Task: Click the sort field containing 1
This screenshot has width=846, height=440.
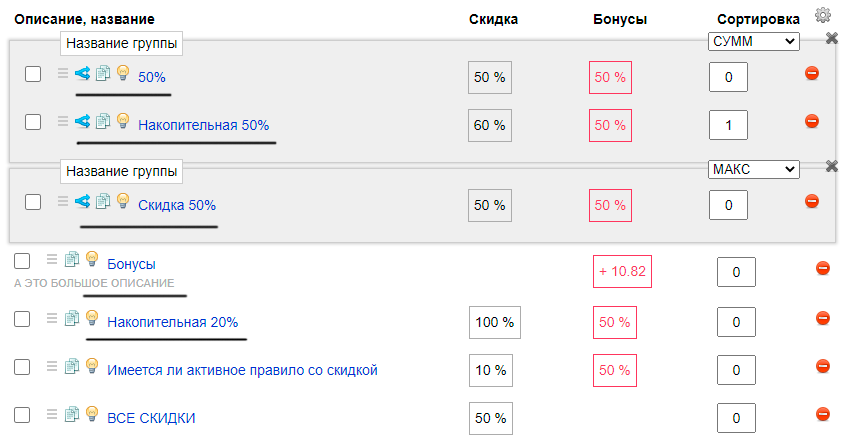Action: click(x=728, y=125)
